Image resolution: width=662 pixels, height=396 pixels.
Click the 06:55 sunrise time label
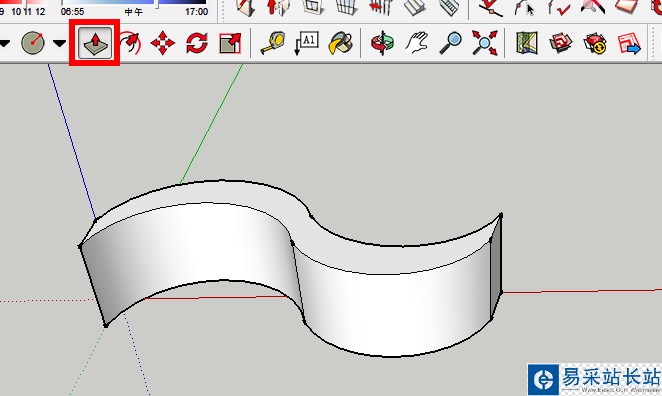click(72, 12)
